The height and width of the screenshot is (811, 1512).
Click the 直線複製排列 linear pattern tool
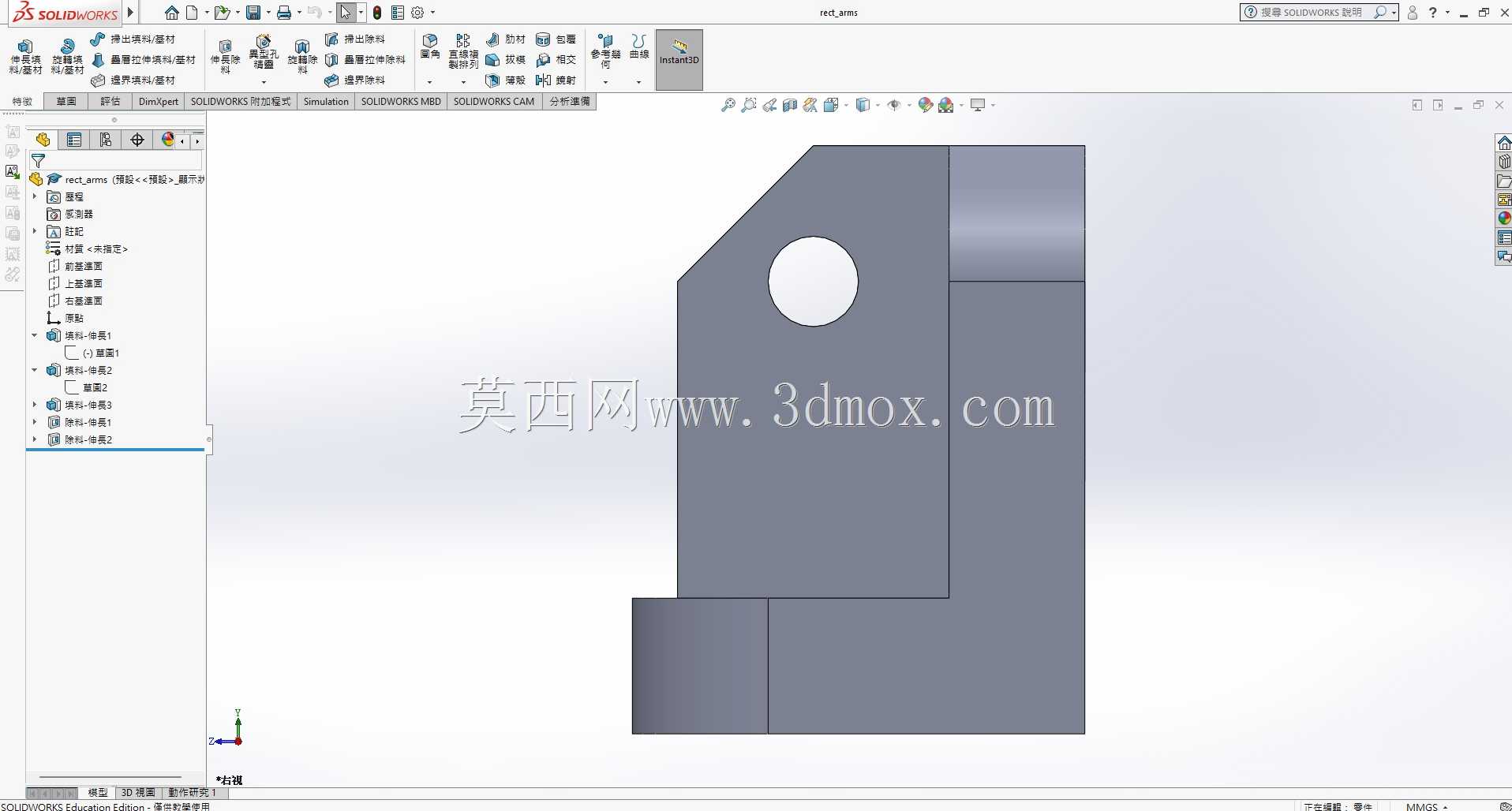463,51
